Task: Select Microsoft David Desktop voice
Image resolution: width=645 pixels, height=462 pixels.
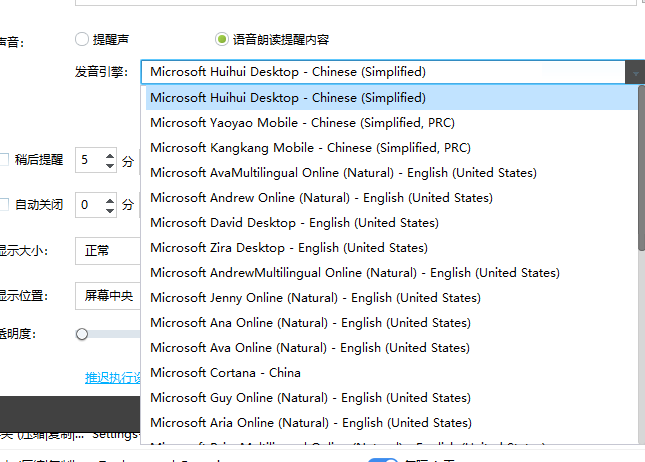Action: tap(391, 223)
